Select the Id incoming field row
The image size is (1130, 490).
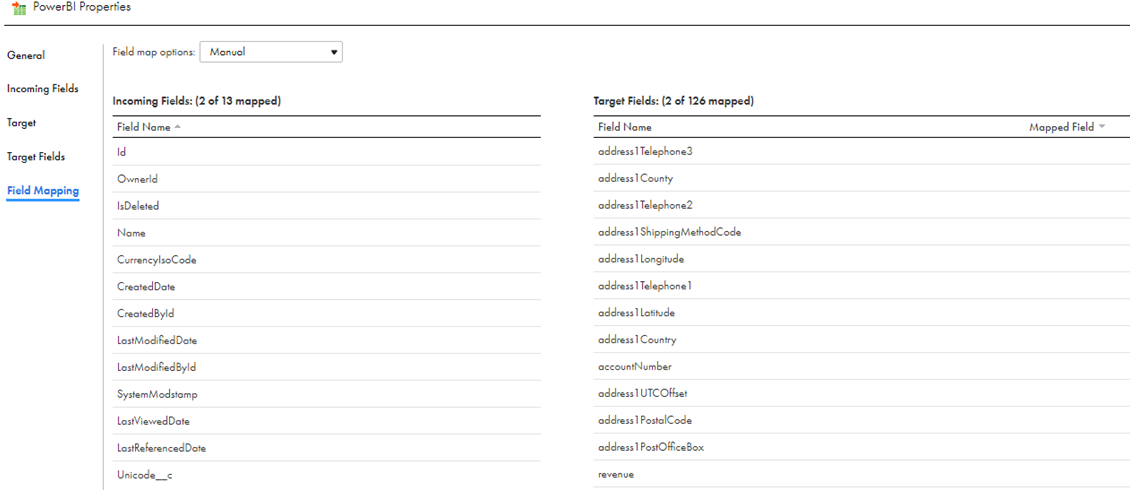326,152
